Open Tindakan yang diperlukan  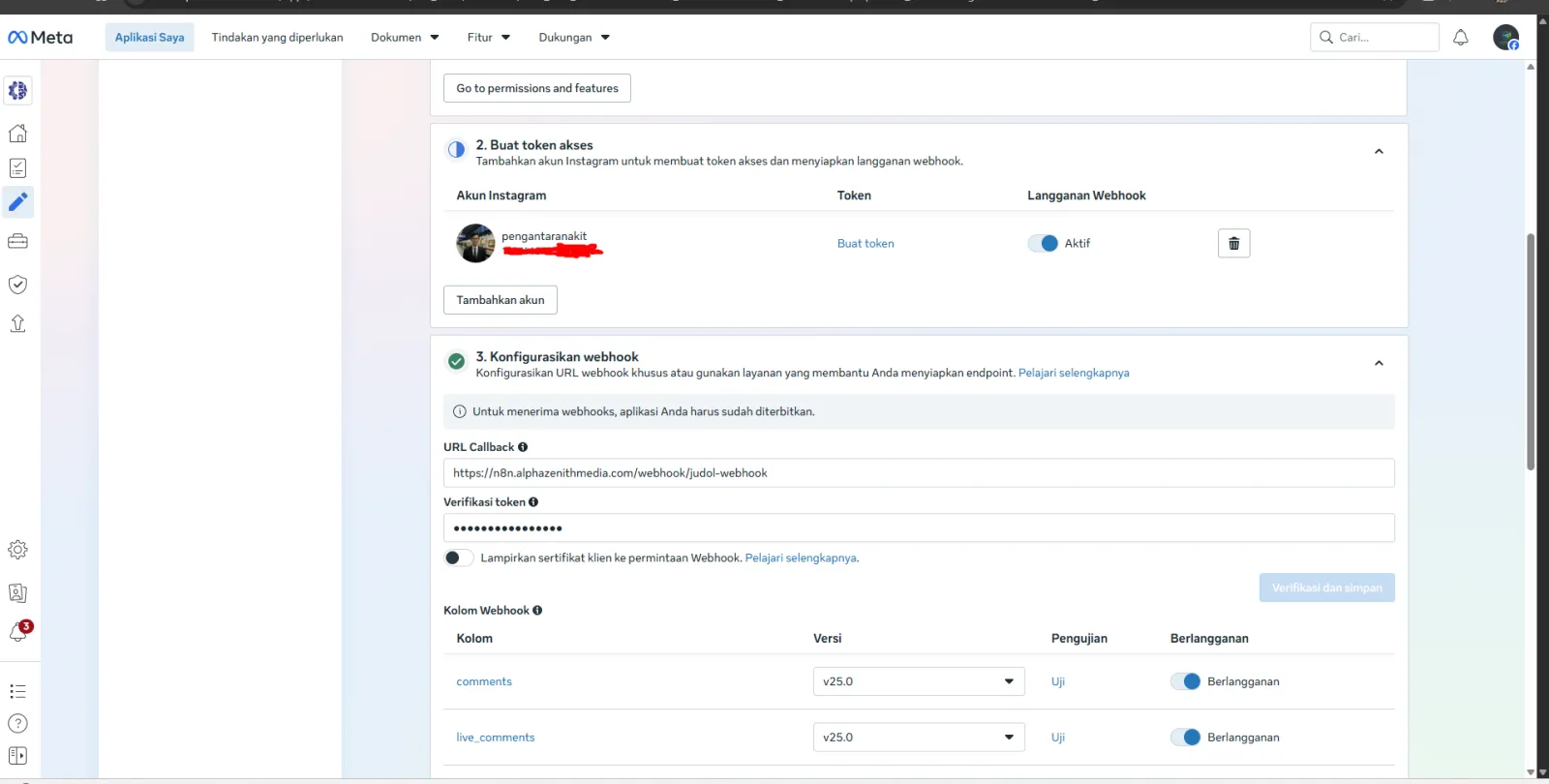[x=277, y=38]
